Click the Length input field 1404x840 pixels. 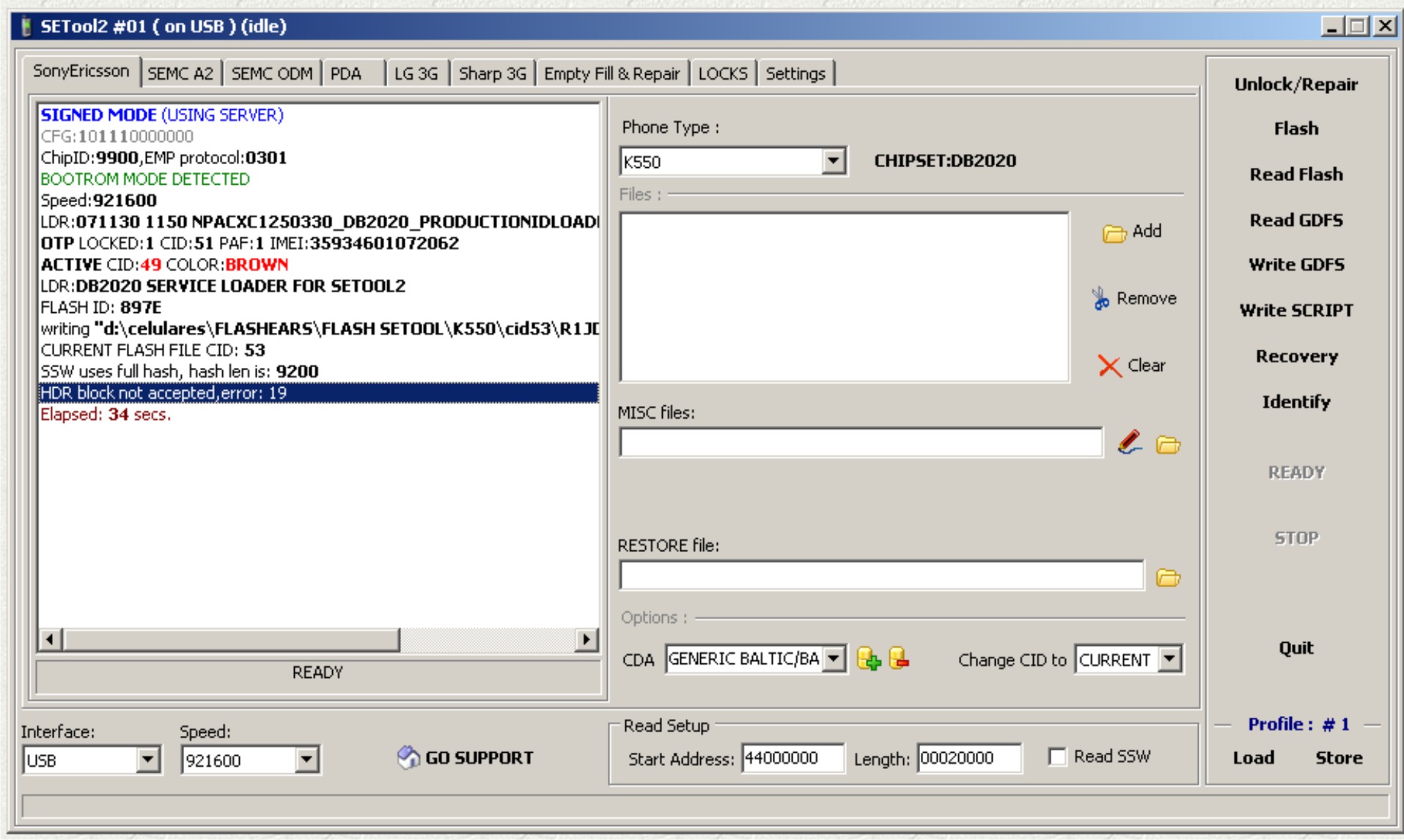969,758
